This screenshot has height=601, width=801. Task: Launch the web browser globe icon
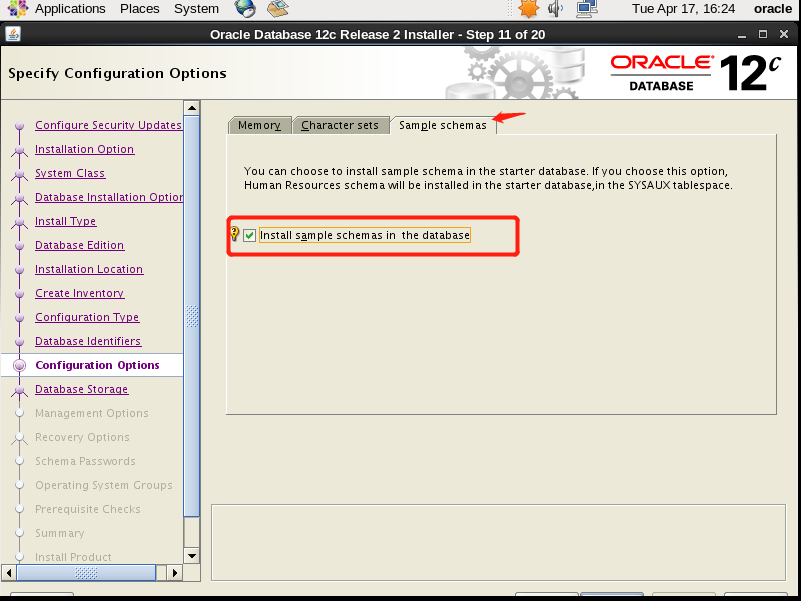(x=245, y=9)
